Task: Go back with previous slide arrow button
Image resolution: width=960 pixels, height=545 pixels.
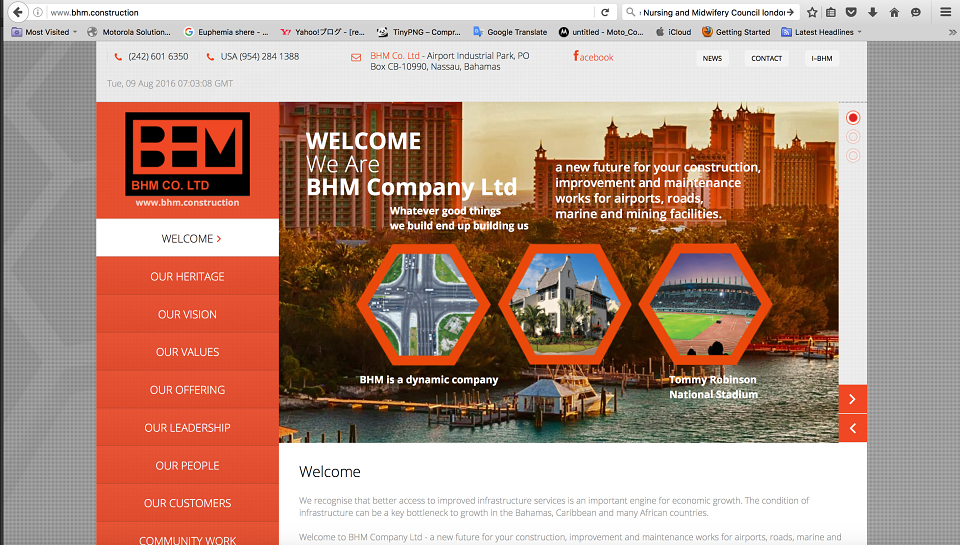Action: click(852, 428)
